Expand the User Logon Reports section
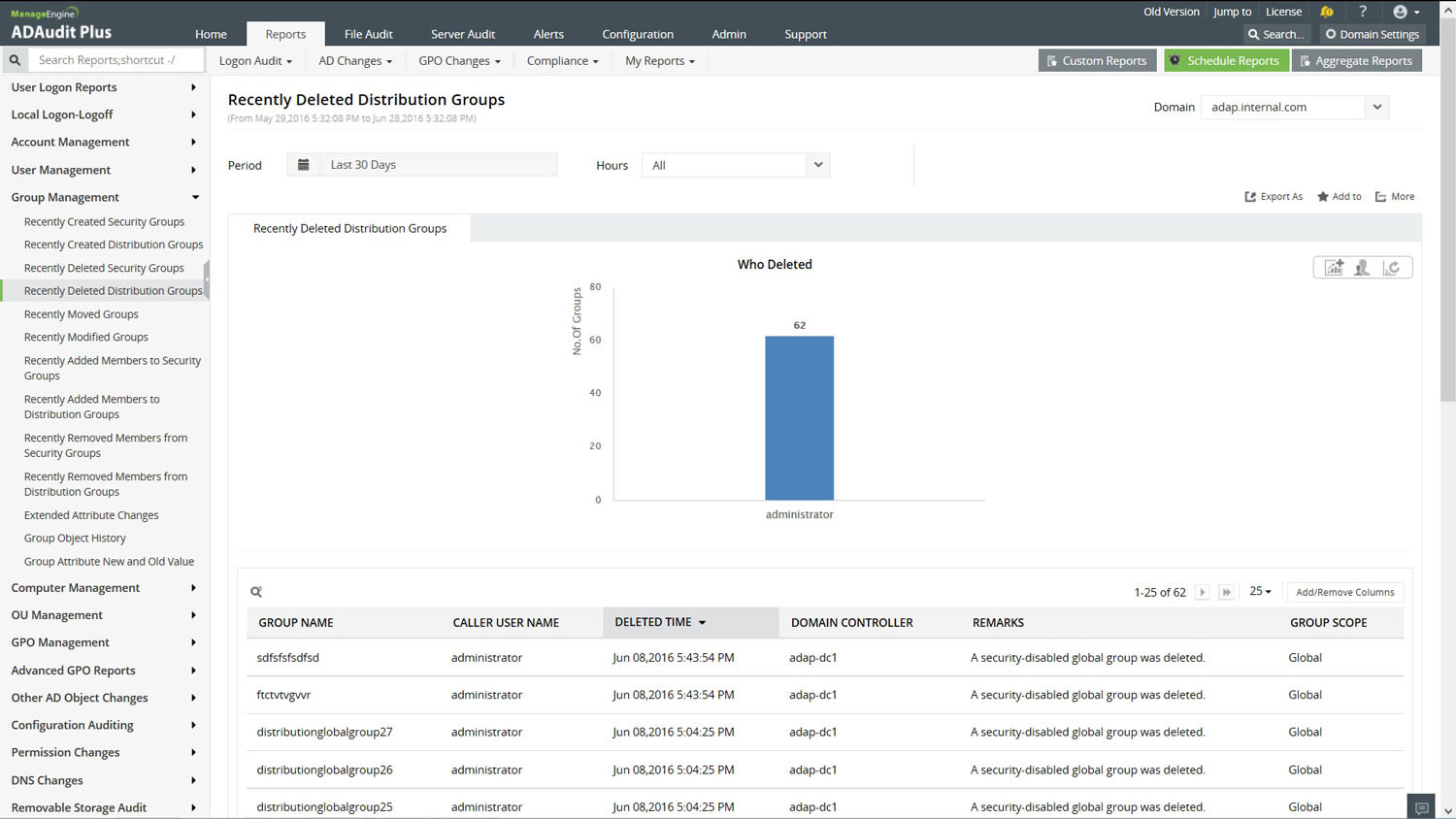This screenshot has height=819, width=1456. 103,87
